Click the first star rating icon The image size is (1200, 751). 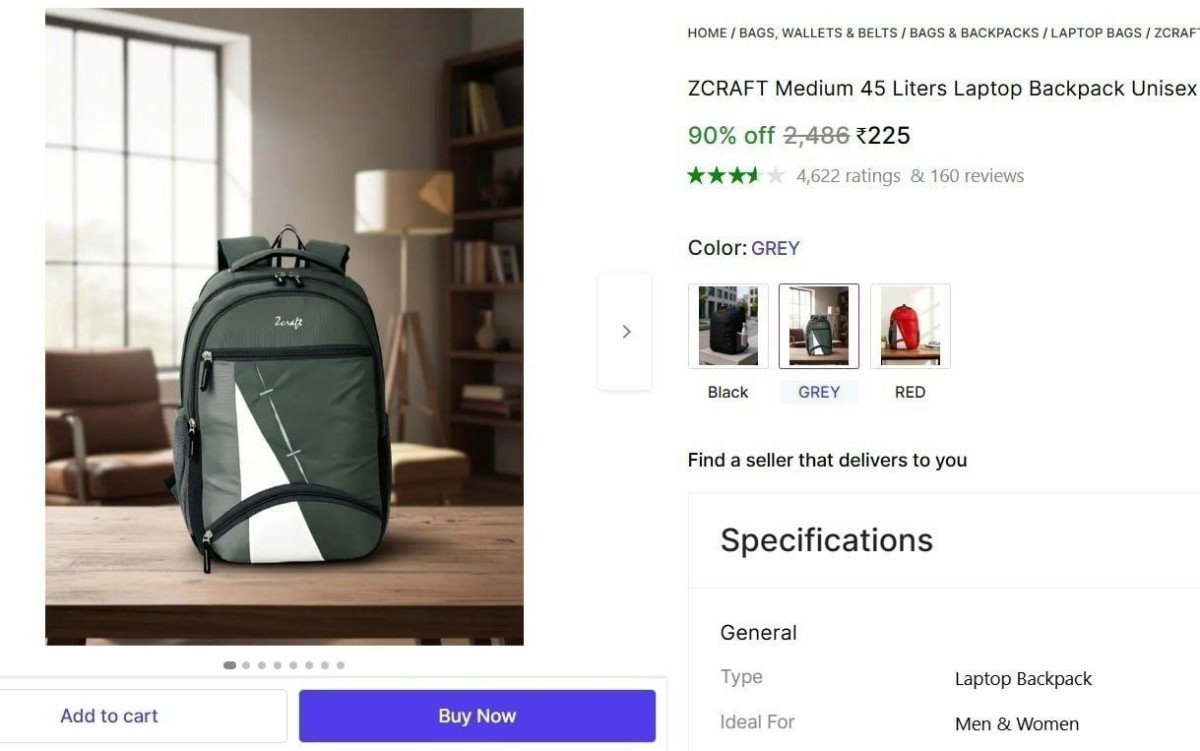click(x=695, y=175)
